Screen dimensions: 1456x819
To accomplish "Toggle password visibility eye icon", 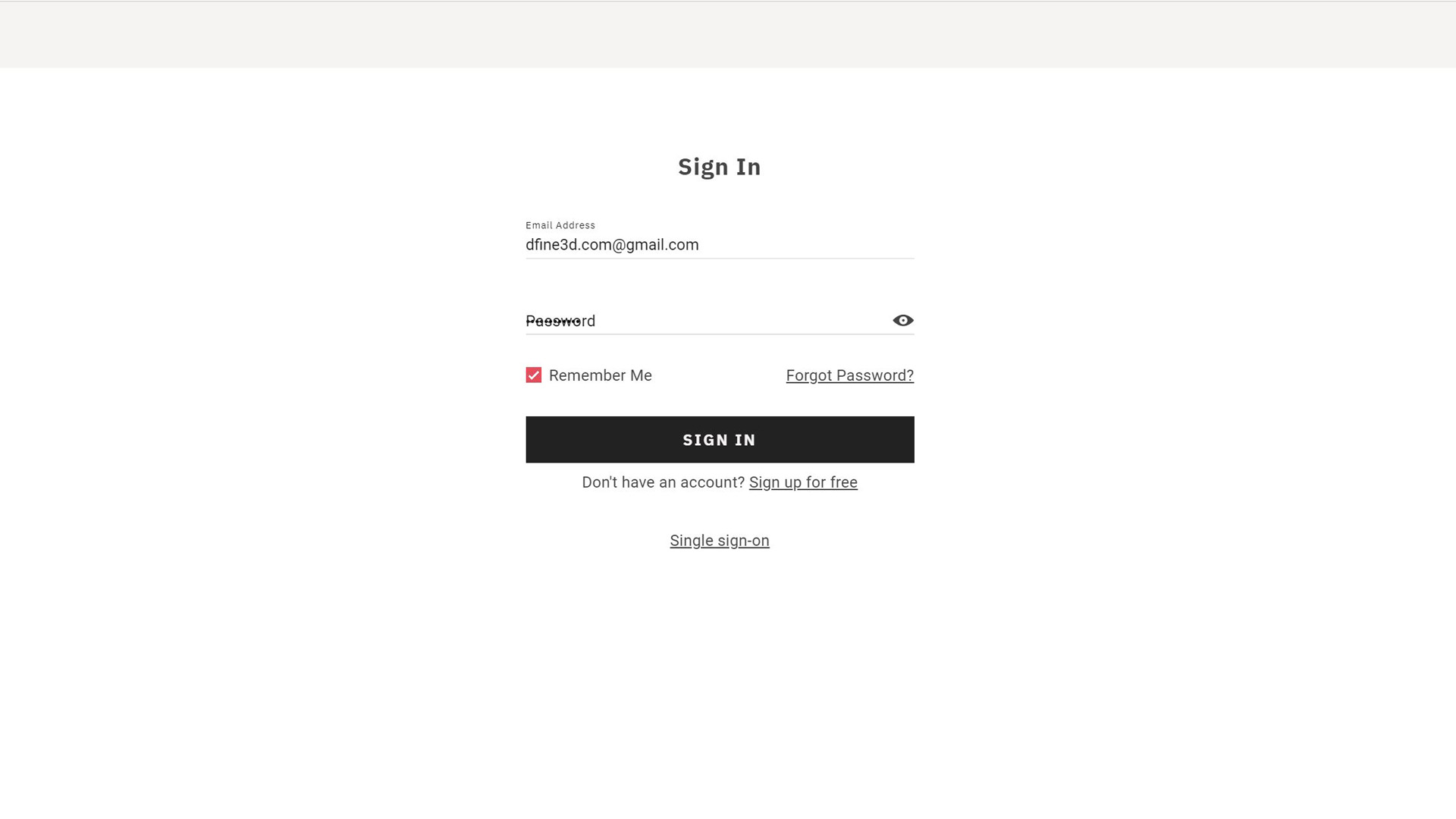I will pyautogui.click(x=902, y=321).
